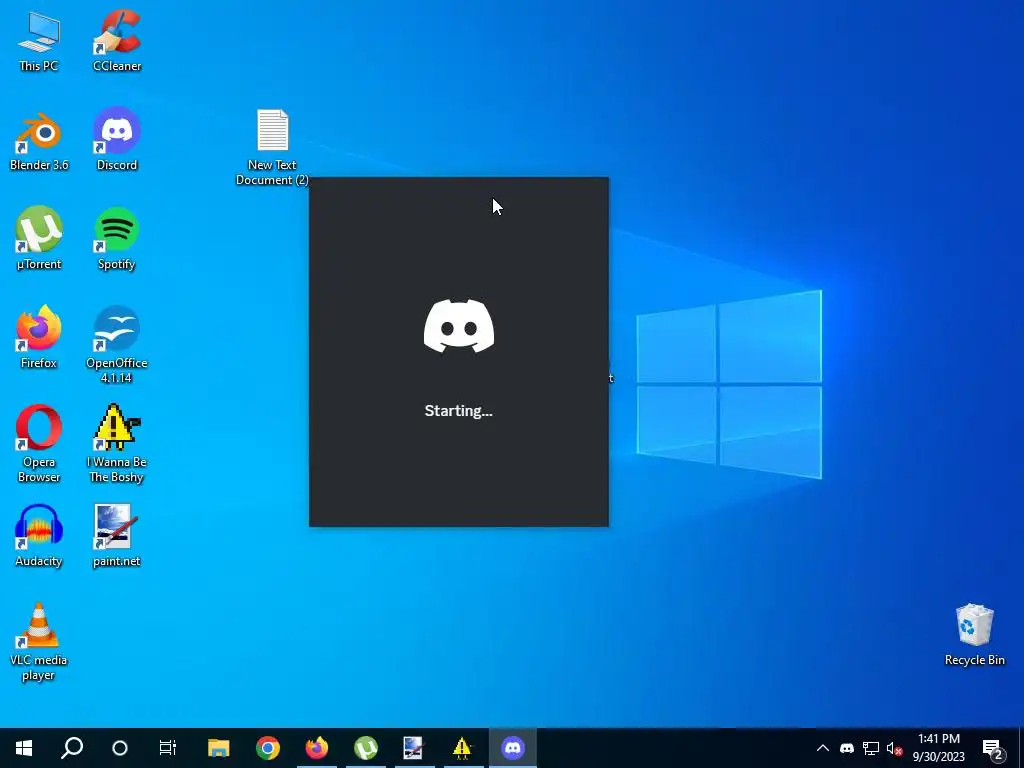Select the Opera Browser desktop shortcut
Screen dimensions: 1024x768
click(x=39, y=444)
